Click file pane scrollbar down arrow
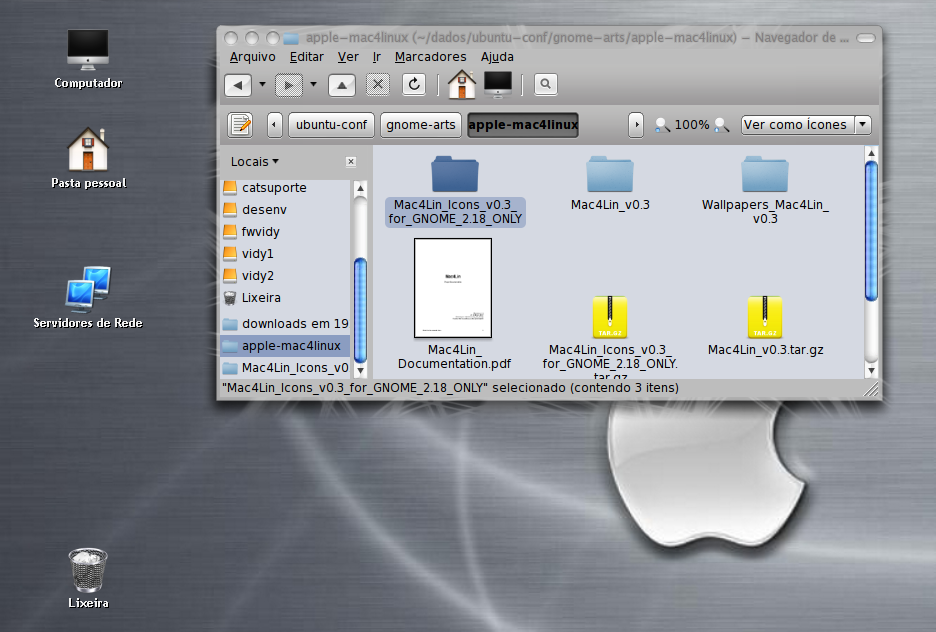 coord(871,371)
